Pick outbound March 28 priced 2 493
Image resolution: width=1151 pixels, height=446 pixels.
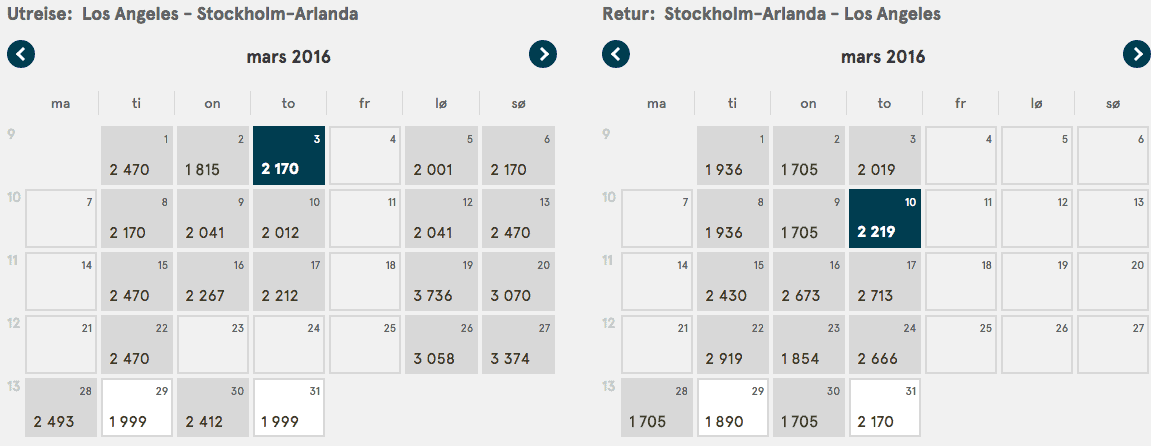[60, 408]
